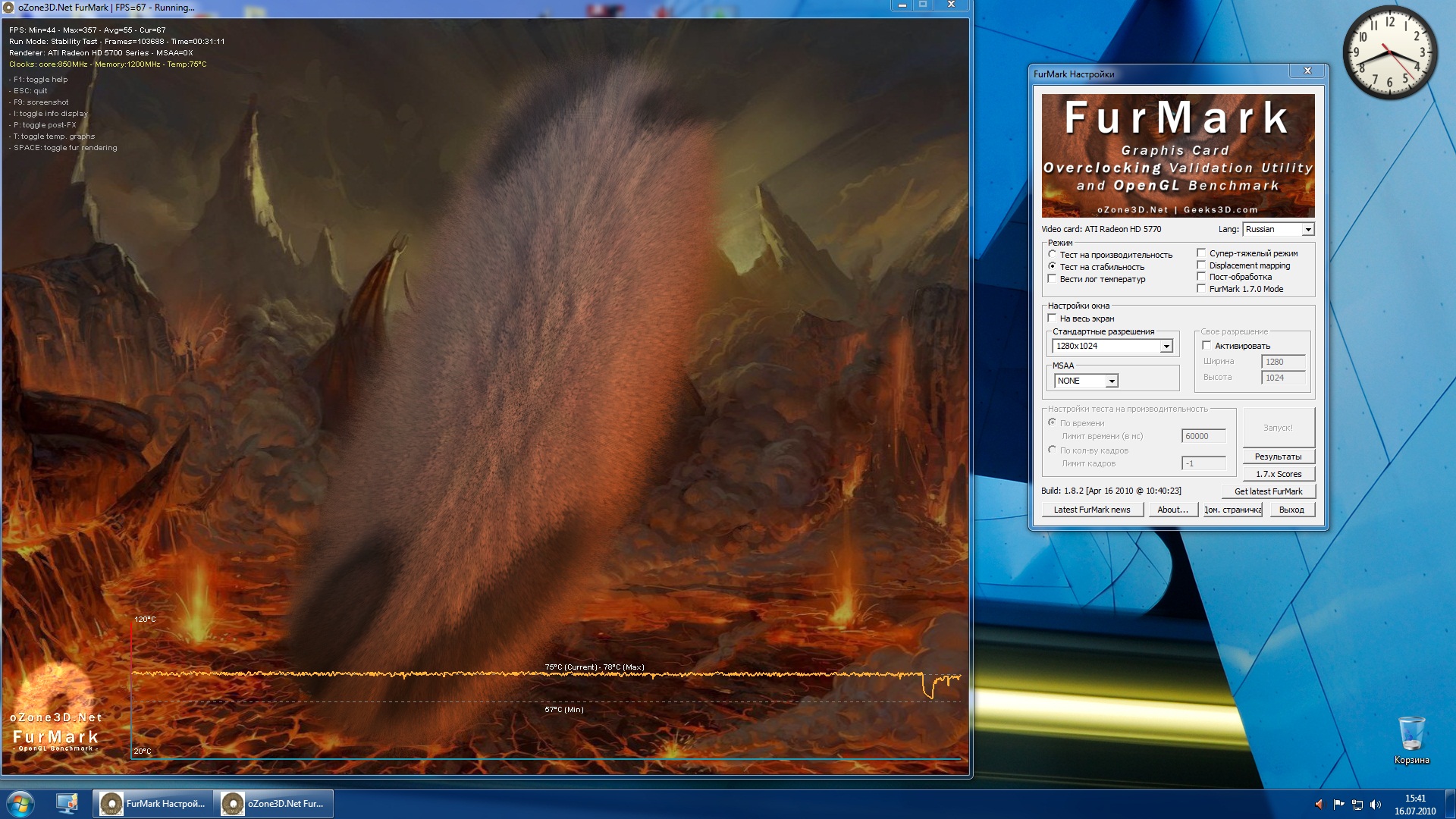Open the 1280x1024 resolution dropdown
Screen dimensions: 1456x819
pyautogui.click(x=1112, y=346)
